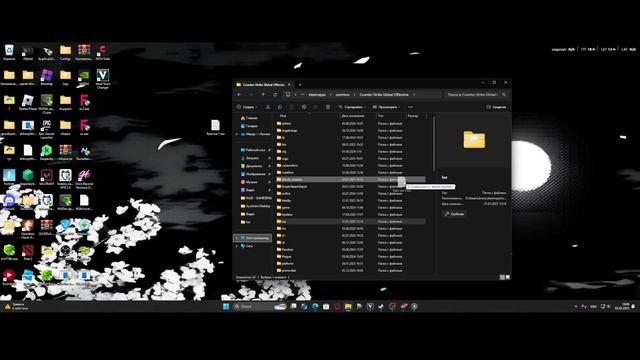Select the csgo folder row
Screen dimensions: 640x360
[350, 158]
